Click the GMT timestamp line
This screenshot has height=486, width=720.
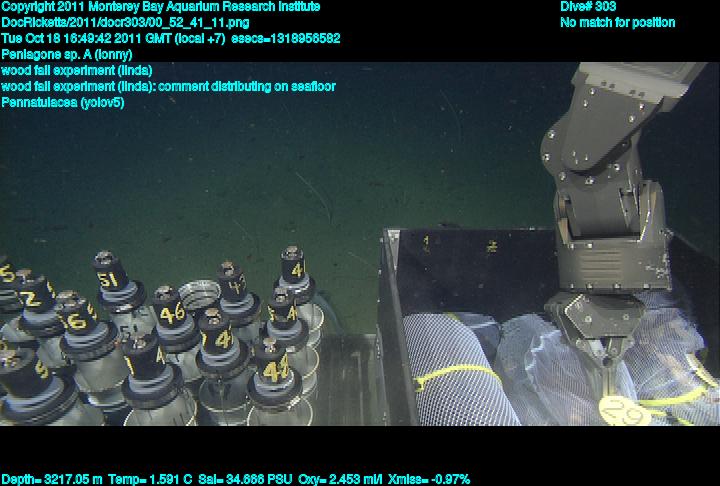(x=171, y=38)
